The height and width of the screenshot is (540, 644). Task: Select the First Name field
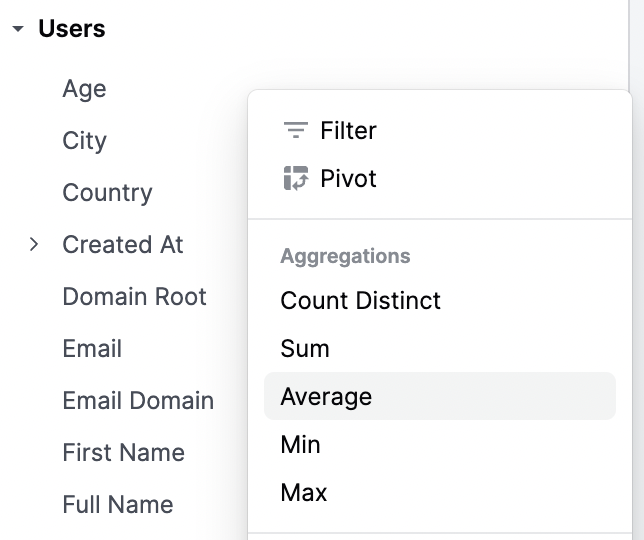pyautogui.click(x=123, y=453)
